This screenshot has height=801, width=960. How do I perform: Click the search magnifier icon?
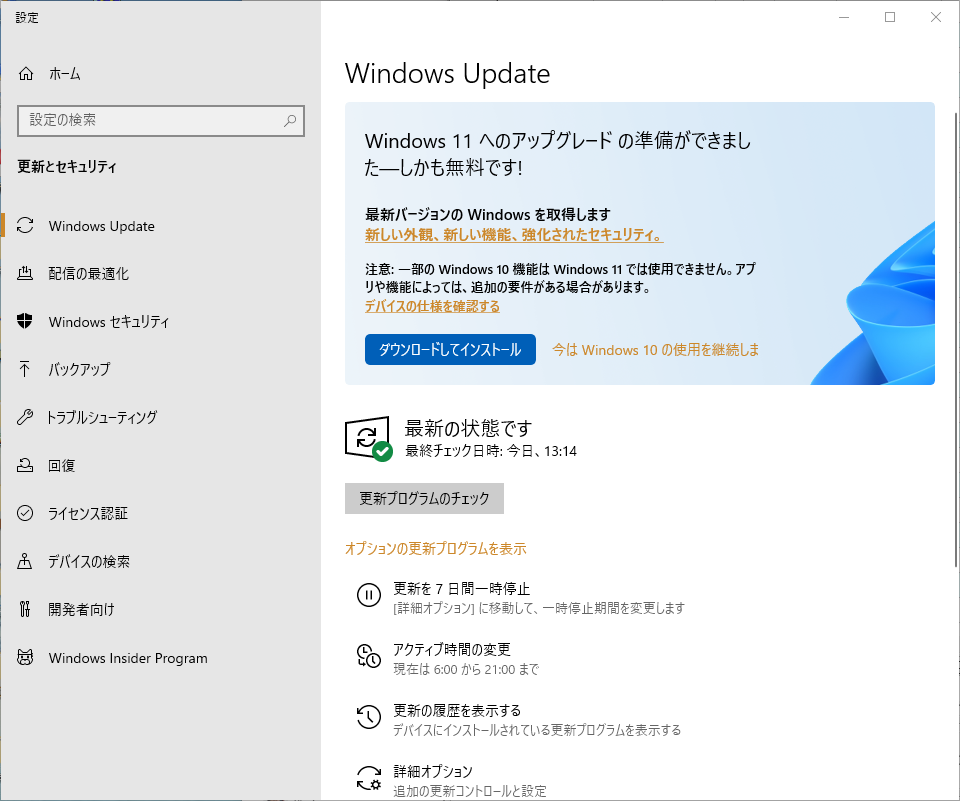[290, 121]
